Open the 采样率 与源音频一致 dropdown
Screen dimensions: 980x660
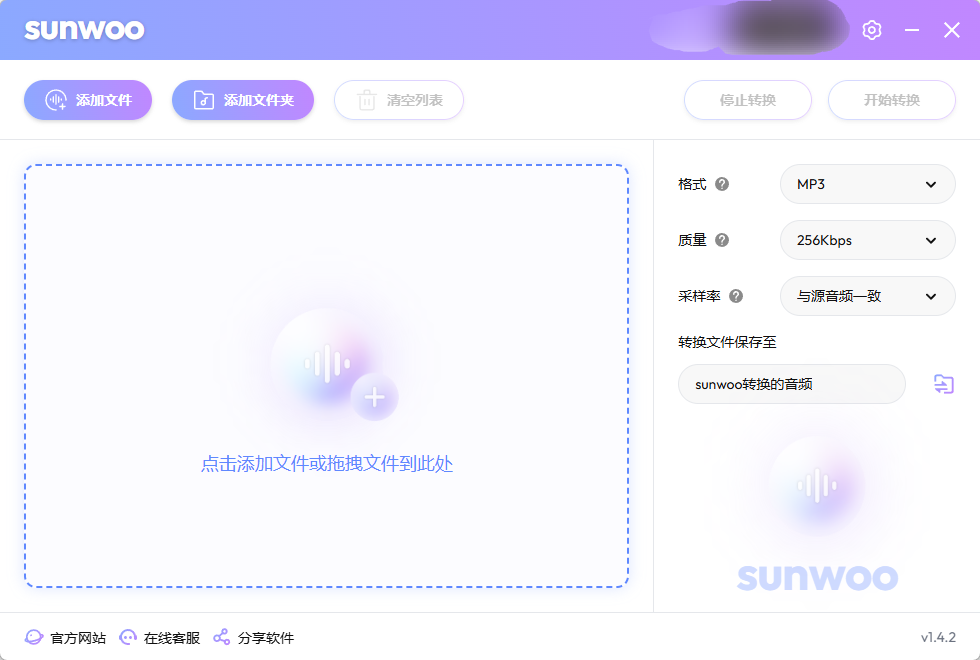(868, 296)
